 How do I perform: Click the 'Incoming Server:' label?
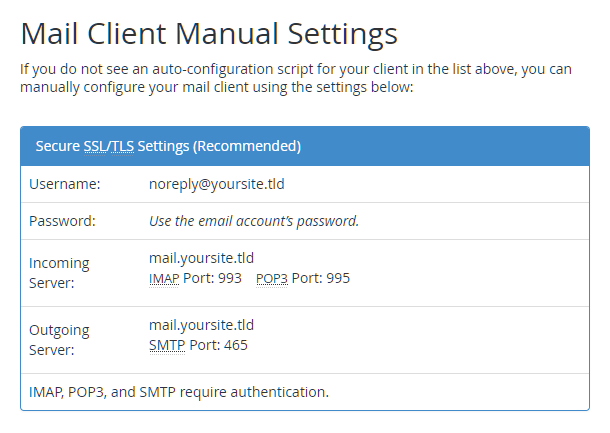[59, 273]
